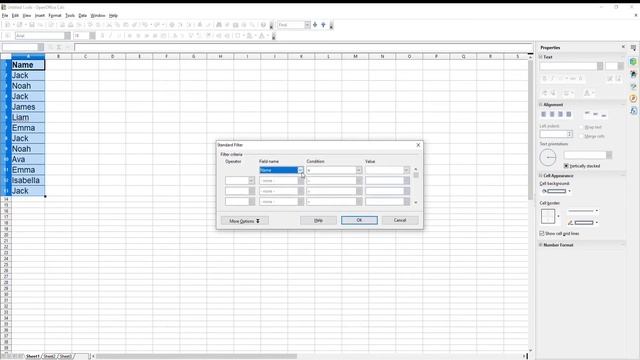The height and width of the screenshot is (360, 640).
Task: Switch to Sheet2 tab
Action: (x=49, y=356)
